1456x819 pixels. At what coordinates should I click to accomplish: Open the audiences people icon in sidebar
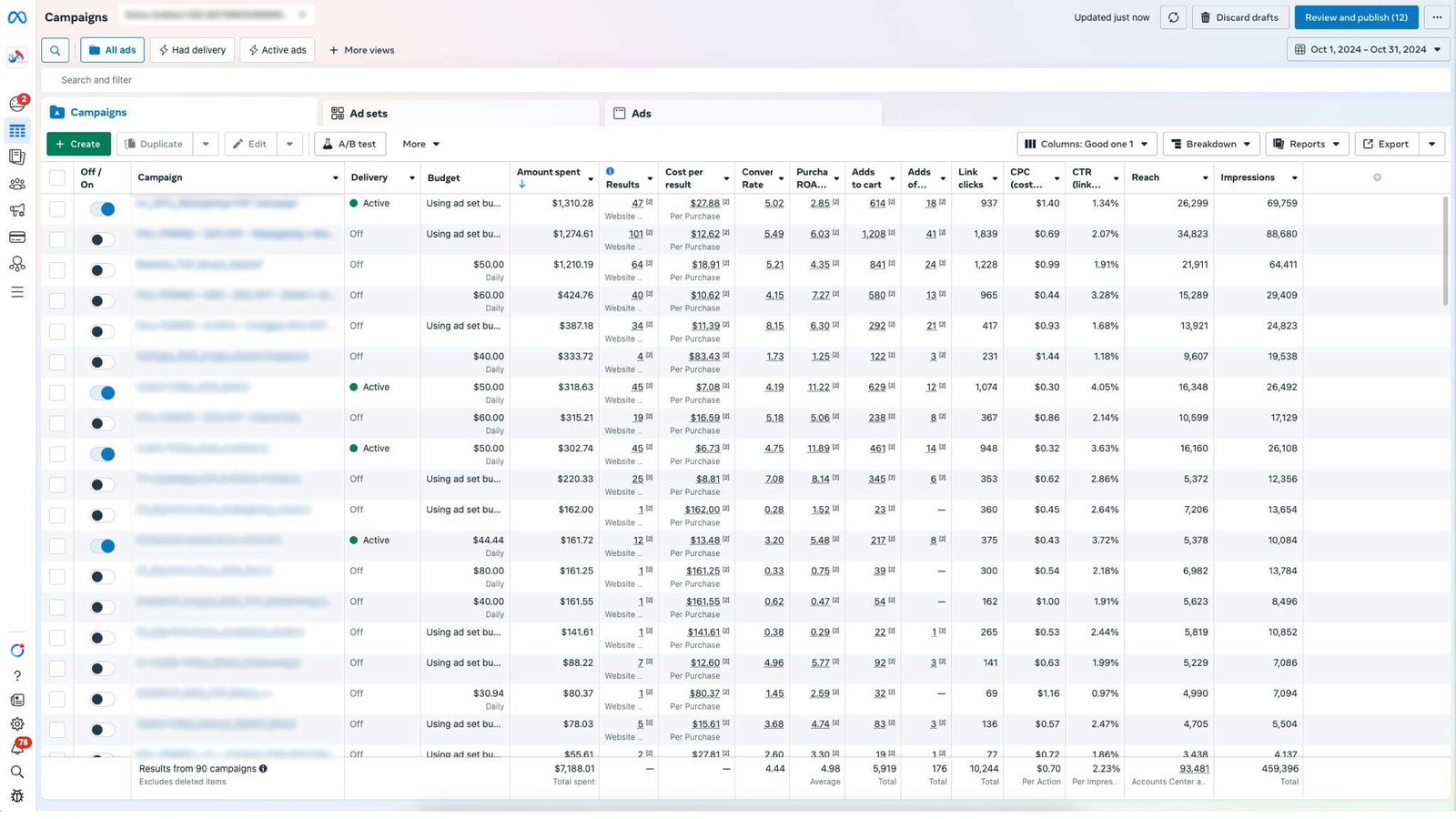(x=16, y=184)
